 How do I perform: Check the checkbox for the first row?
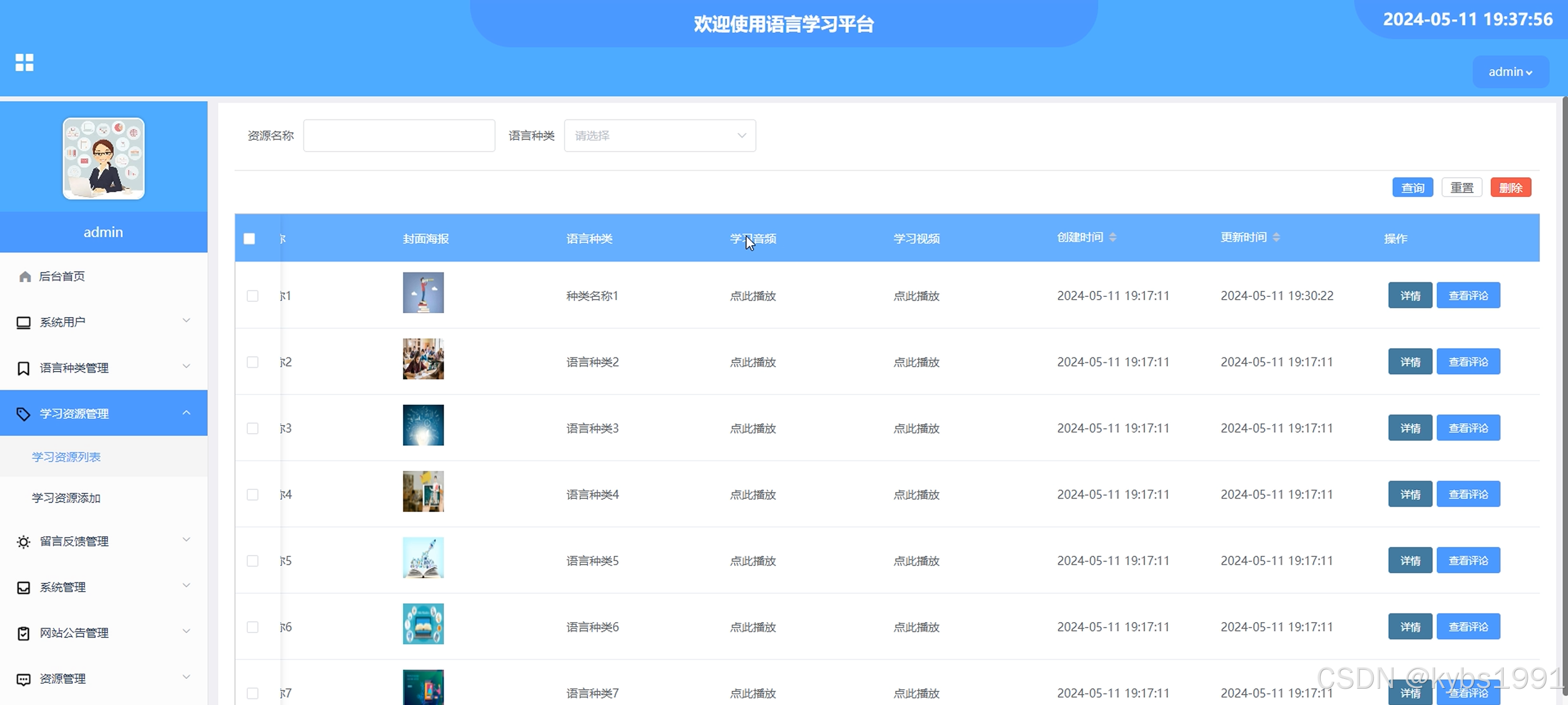253,296
